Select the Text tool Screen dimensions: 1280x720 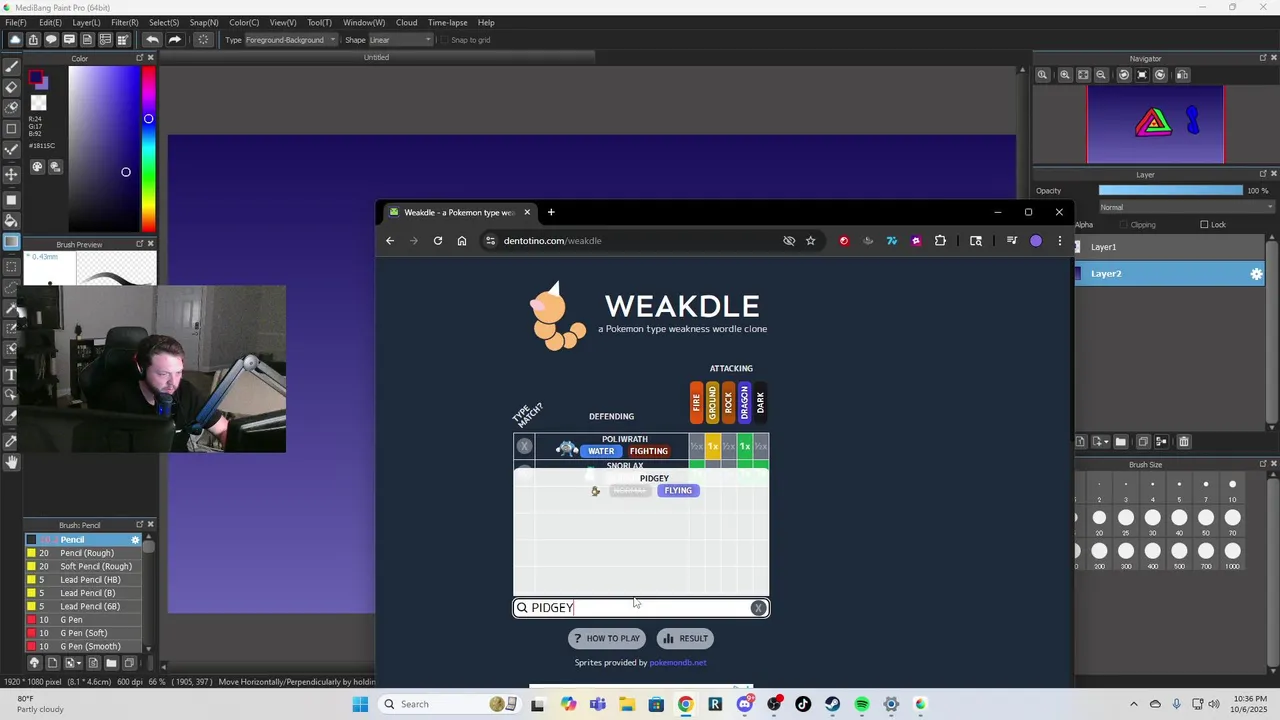11,375
